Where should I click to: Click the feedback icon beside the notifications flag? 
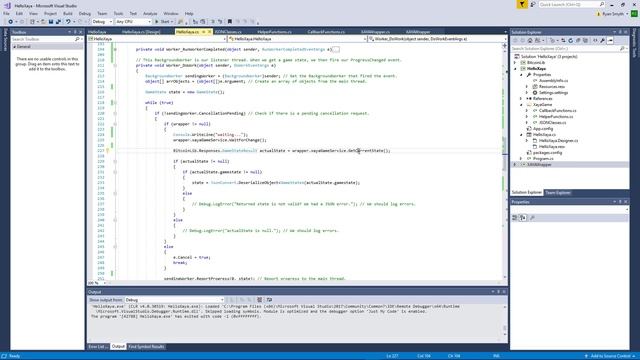tap(533, 4)
